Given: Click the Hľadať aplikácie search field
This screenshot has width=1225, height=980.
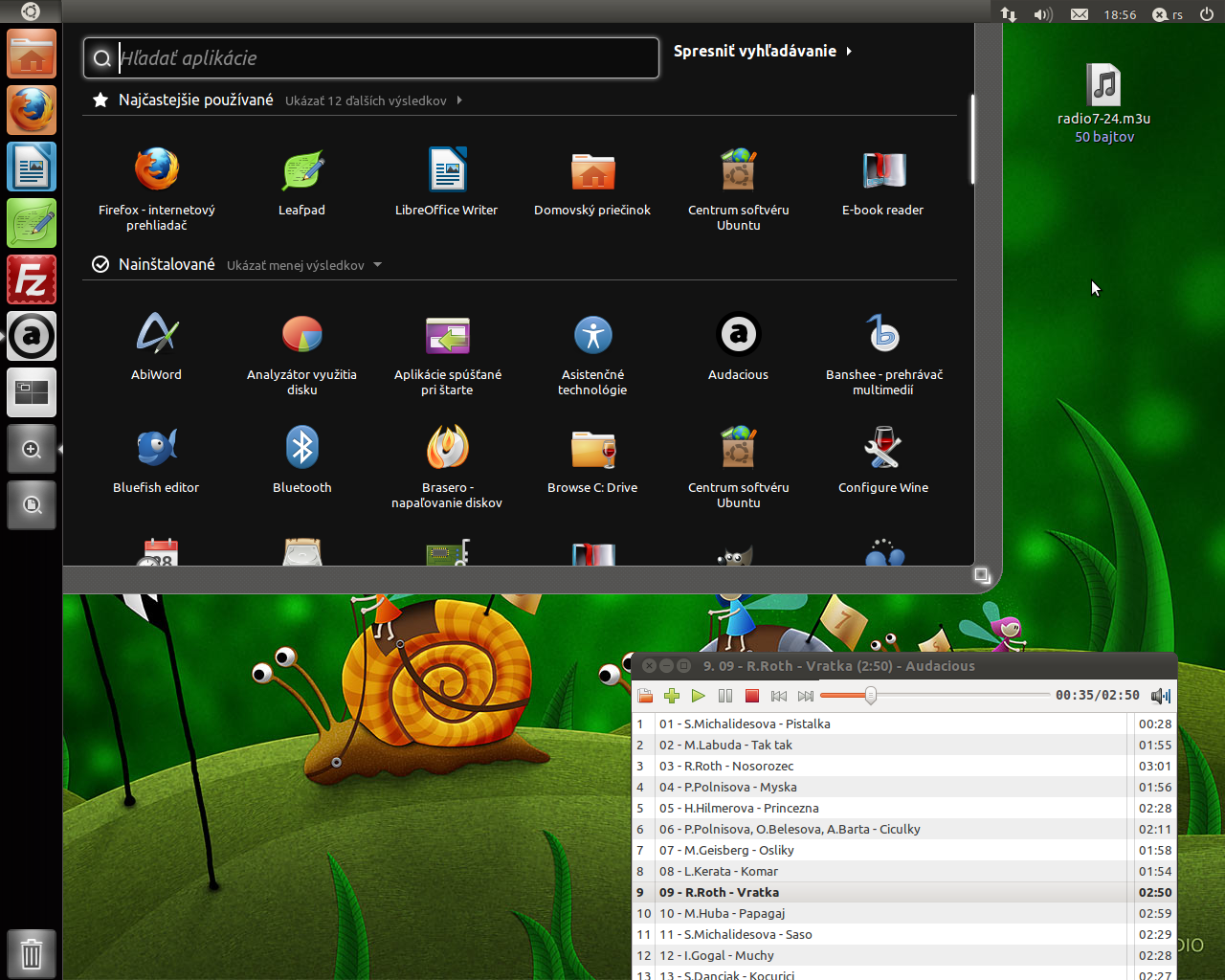Looking at the screenshot, I should click(371, 57).
